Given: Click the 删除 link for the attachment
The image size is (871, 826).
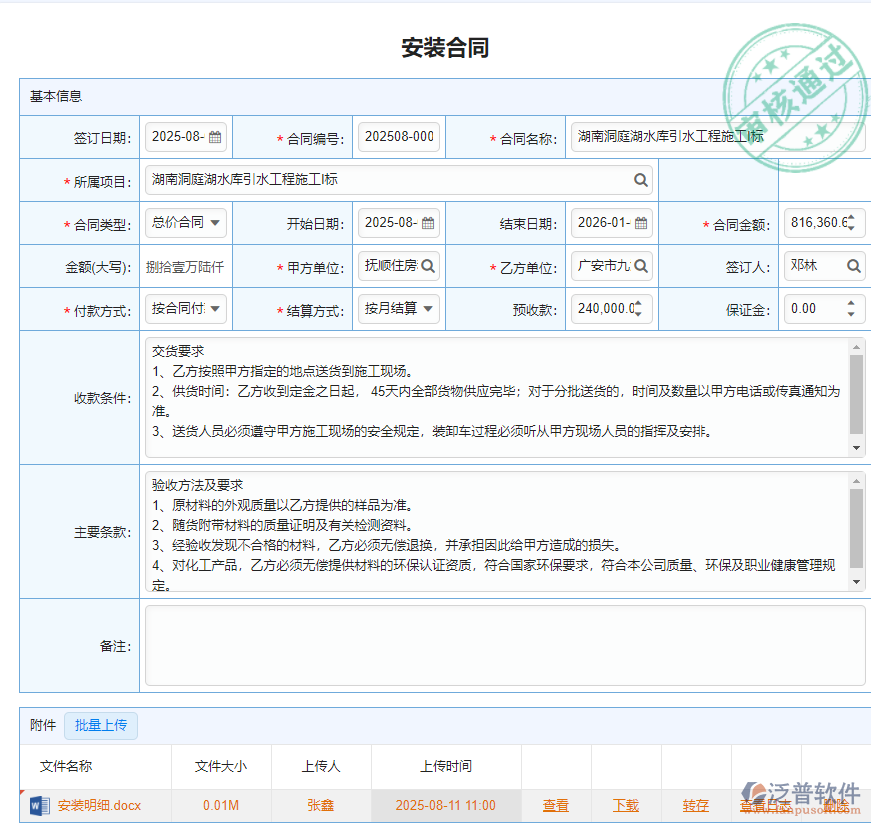Looking at the screenshot, I should (838, 805).
